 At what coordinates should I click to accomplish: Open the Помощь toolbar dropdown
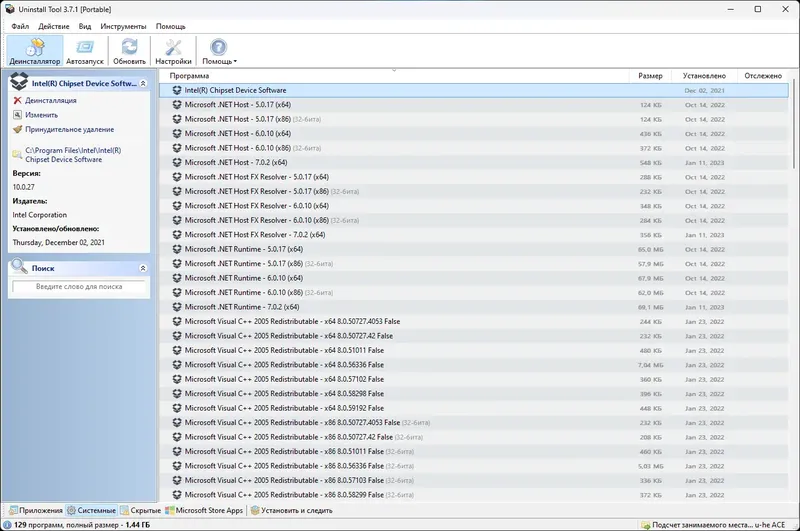(219, 51)
